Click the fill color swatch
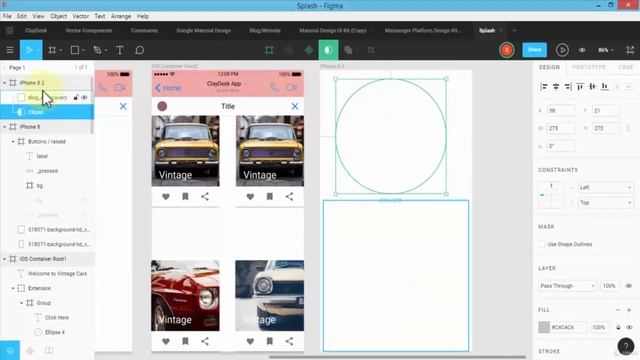This screenshot has height=360, width=640. pos(544,327)
